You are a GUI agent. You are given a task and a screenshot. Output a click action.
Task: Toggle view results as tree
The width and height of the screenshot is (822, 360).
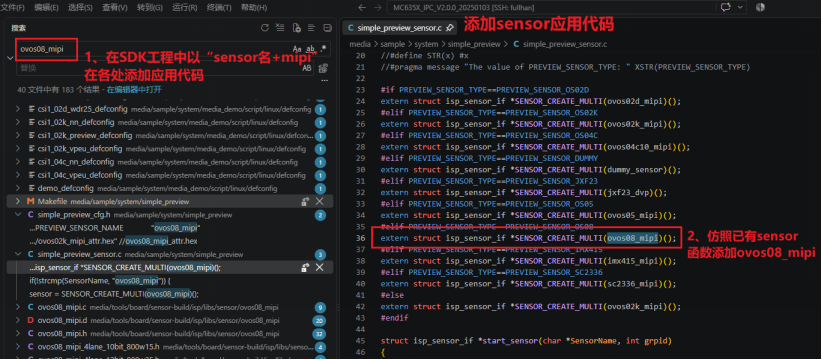pyautogui.click(x=311, y=28)
